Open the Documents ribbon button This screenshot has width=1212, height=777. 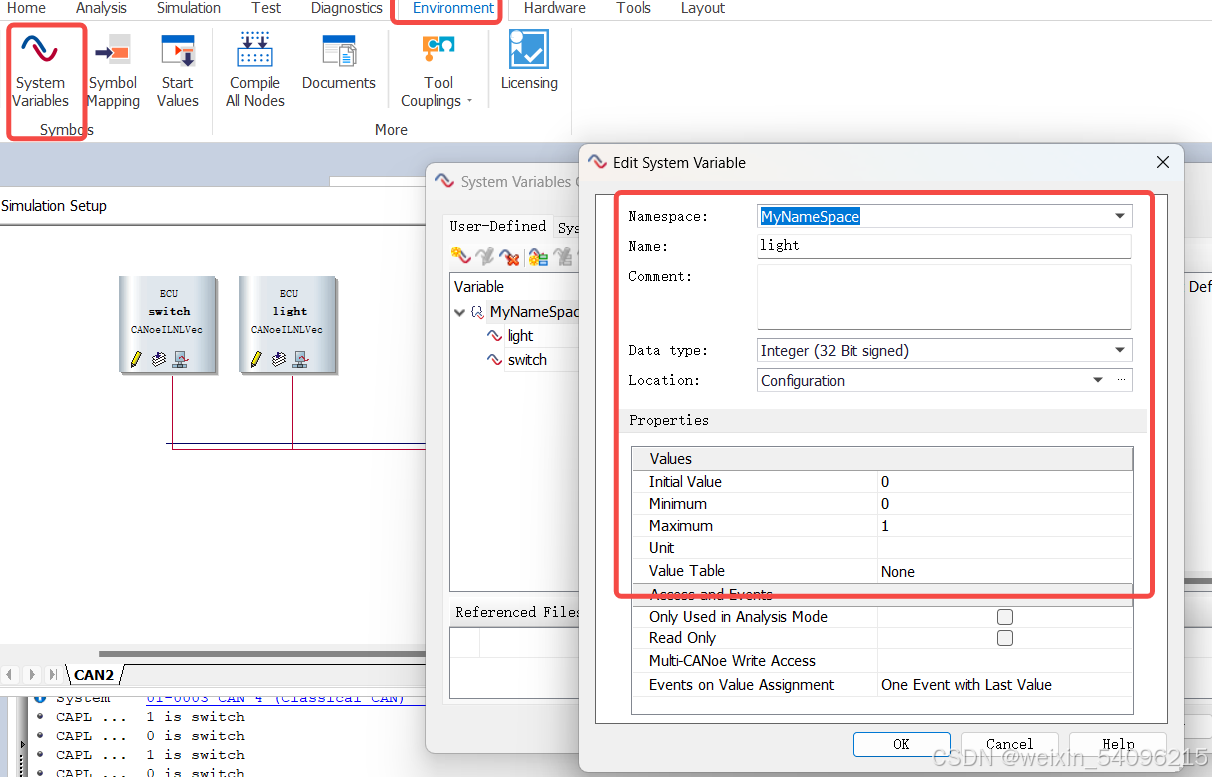[339, 62]
